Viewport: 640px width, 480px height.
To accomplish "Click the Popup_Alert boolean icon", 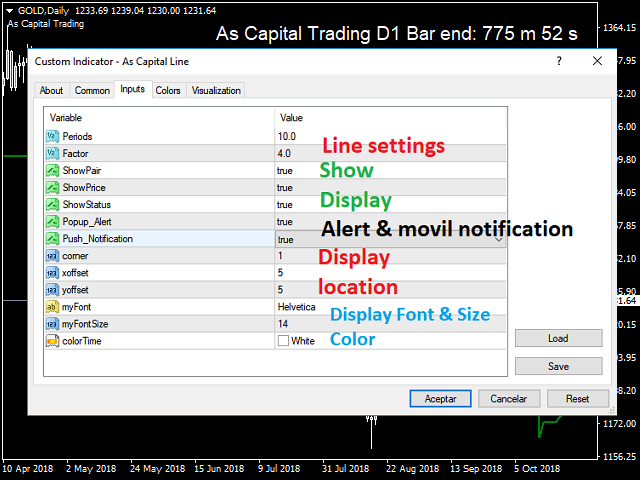I will pos(52,221).
